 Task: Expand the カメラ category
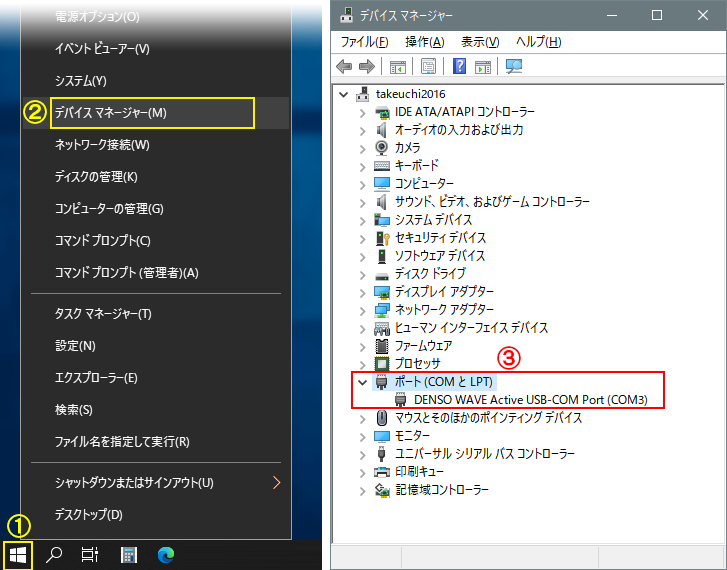[x=363, y=148]
